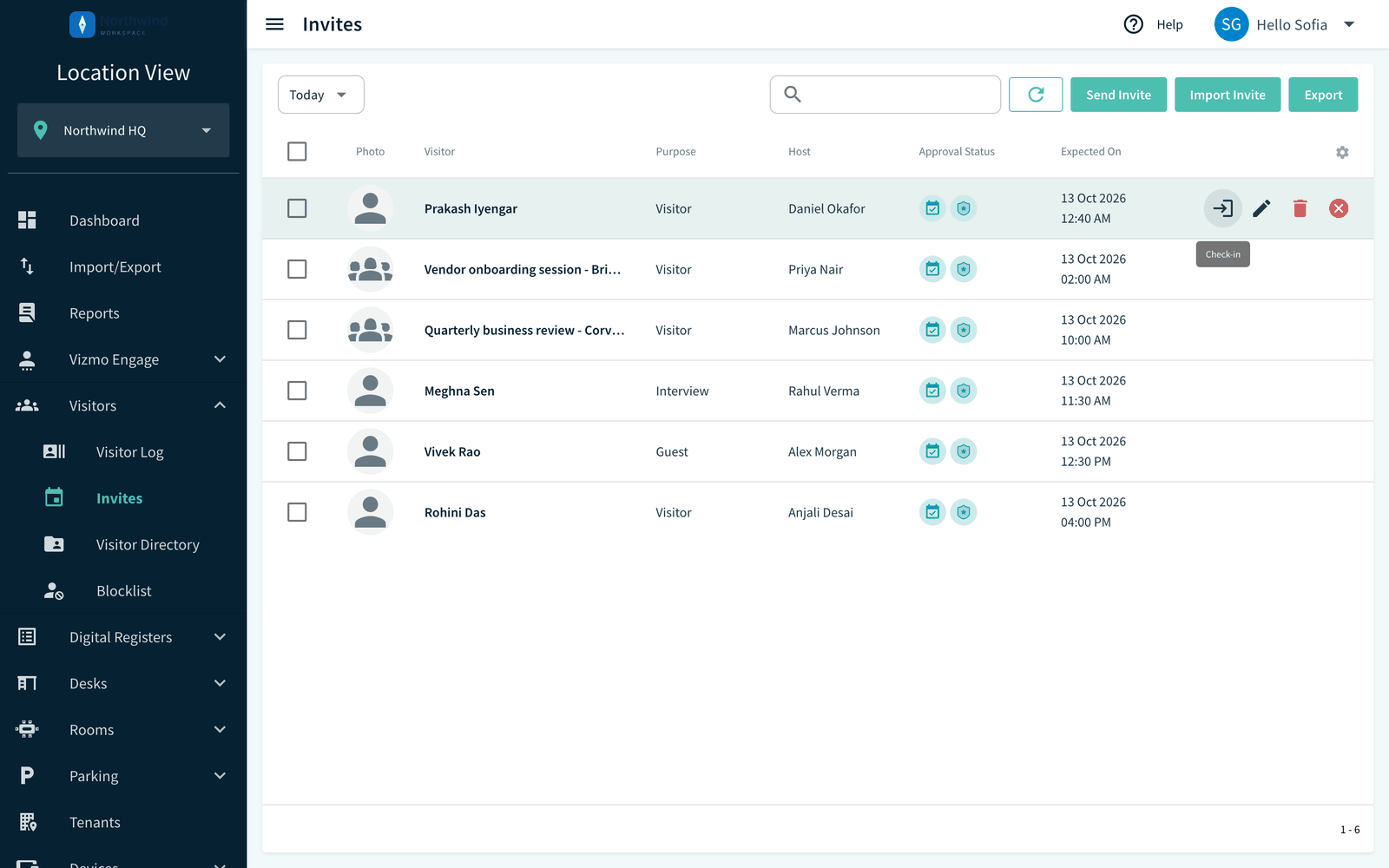Viewport: 1389px width, 868px height.
Task: Toggle the hamburger menu icon
Action: [x=274, y=24]
